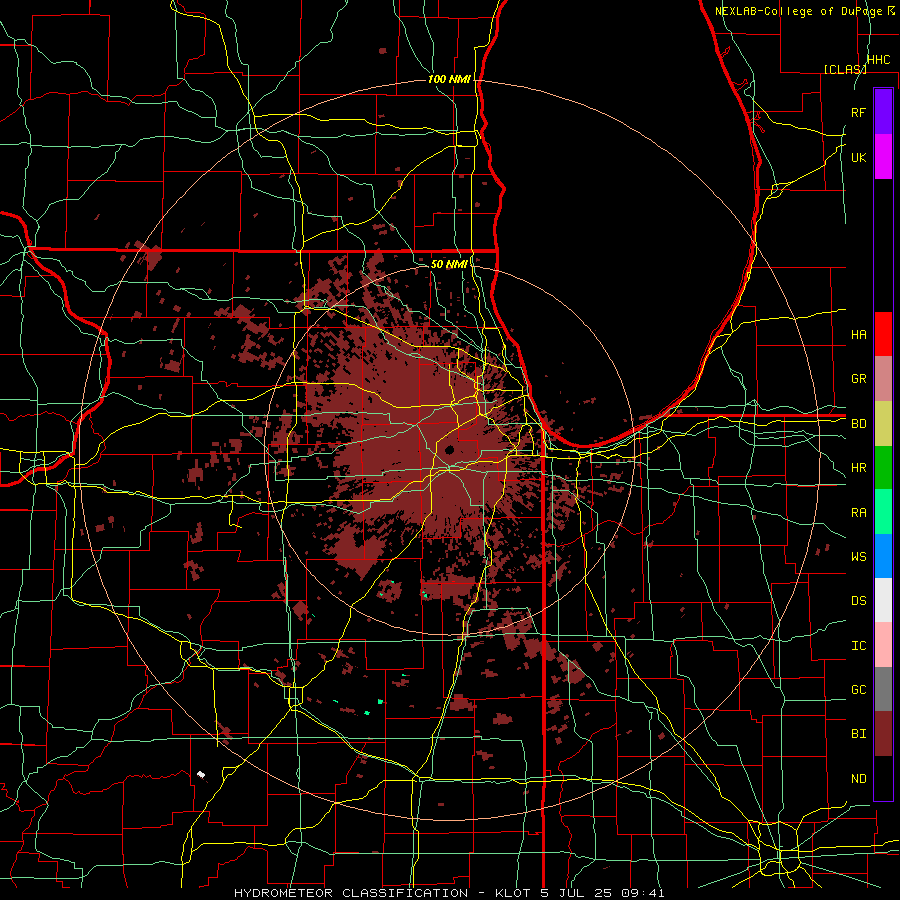This screenshot has height=900, width=900.
Task: Click the "[CLAS]" legend header text
Action: (x=845, y=69)
